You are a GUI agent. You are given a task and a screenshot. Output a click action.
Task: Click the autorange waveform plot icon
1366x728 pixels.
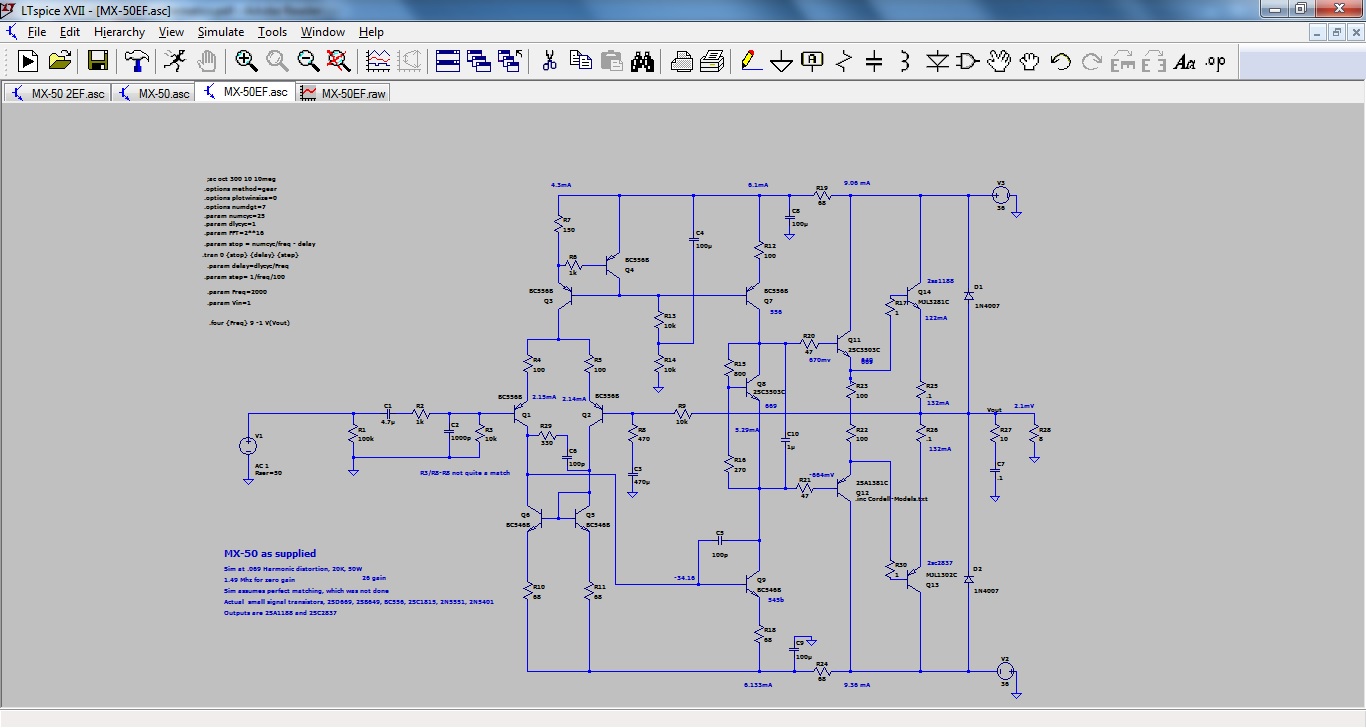point(378,61)
